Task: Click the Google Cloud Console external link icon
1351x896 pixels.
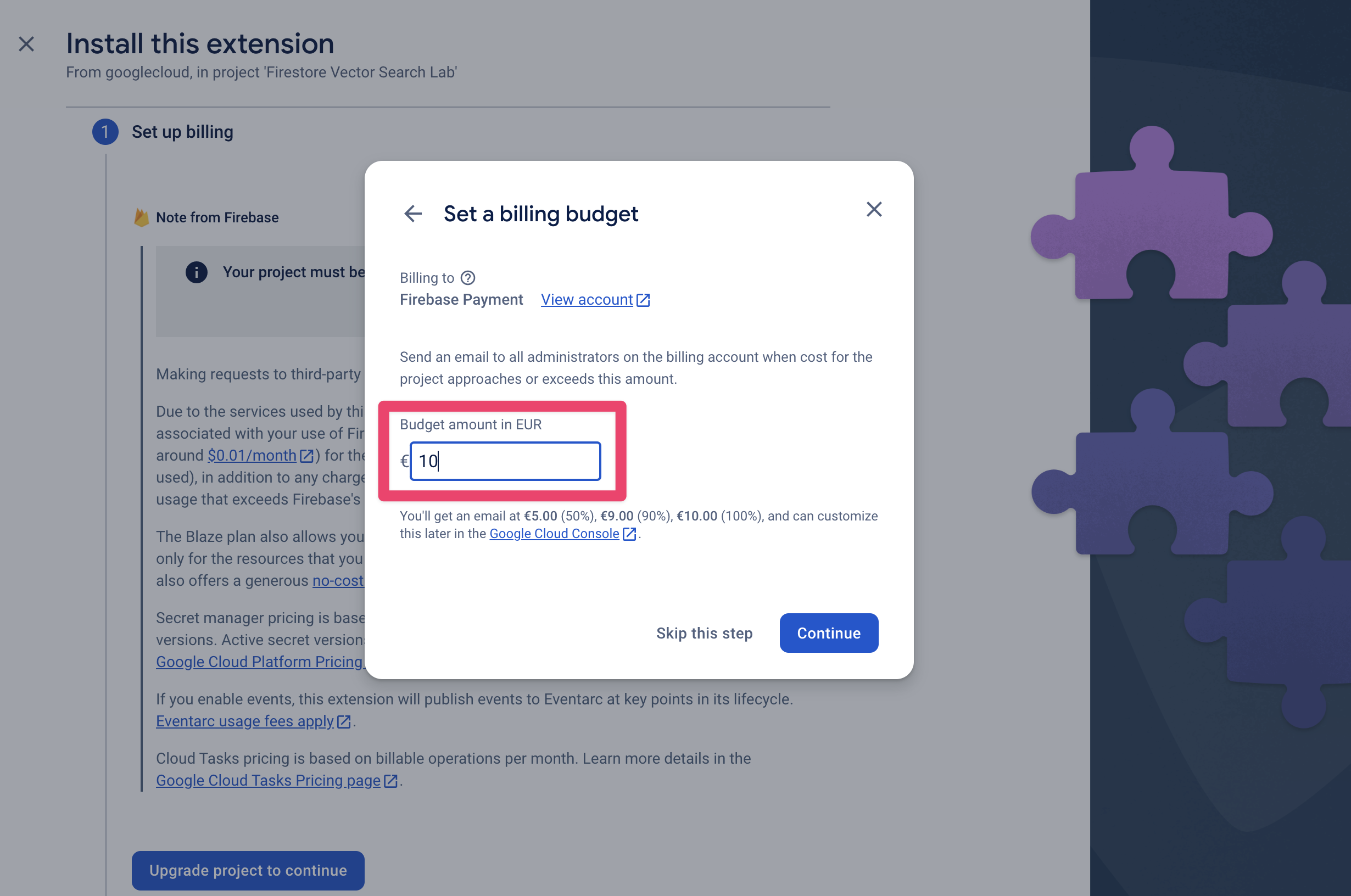Action: (631, 533)
